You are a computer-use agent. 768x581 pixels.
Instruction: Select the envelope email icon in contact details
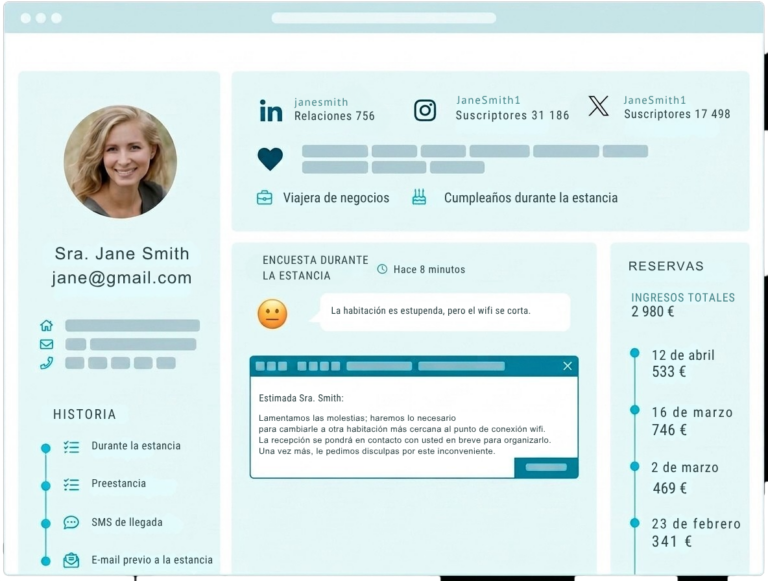[47, 344]
